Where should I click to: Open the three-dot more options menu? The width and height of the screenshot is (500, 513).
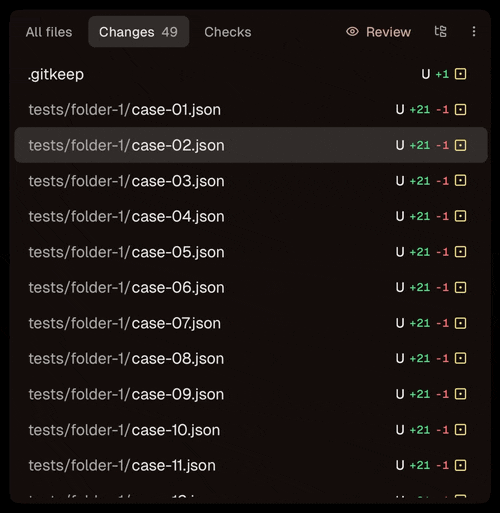tap(474, 31)
